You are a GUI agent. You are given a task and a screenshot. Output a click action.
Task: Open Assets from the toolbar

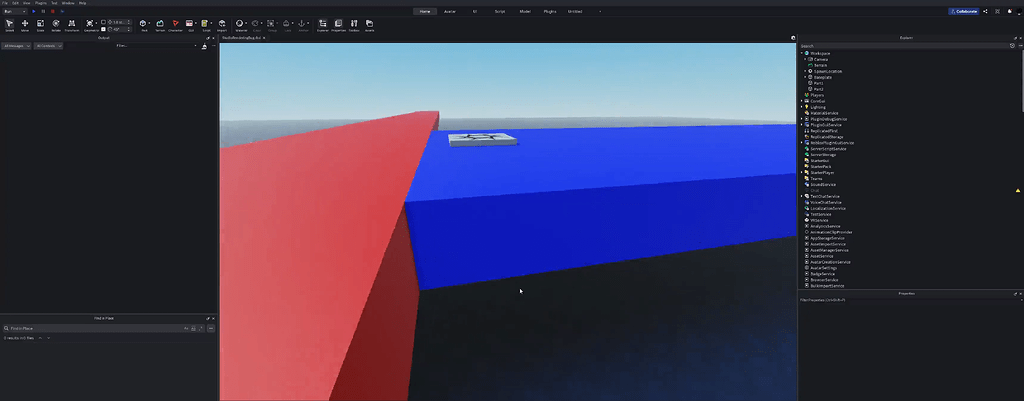[x=370, y=25]
